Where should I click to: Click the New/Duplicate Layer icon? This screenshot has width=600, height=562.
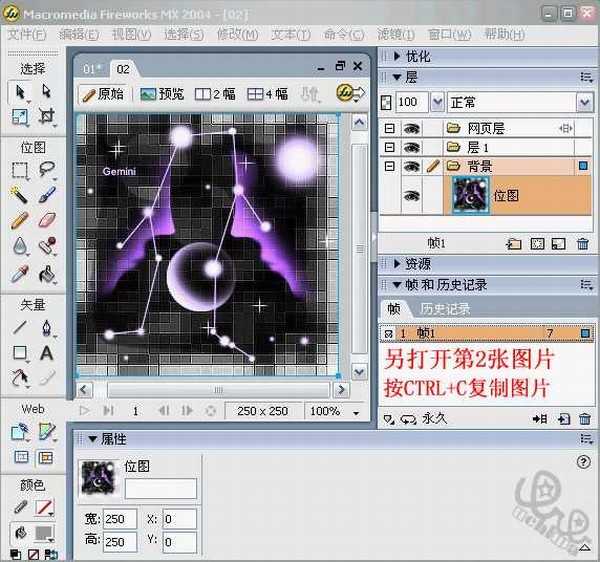(x=514, y=243)
